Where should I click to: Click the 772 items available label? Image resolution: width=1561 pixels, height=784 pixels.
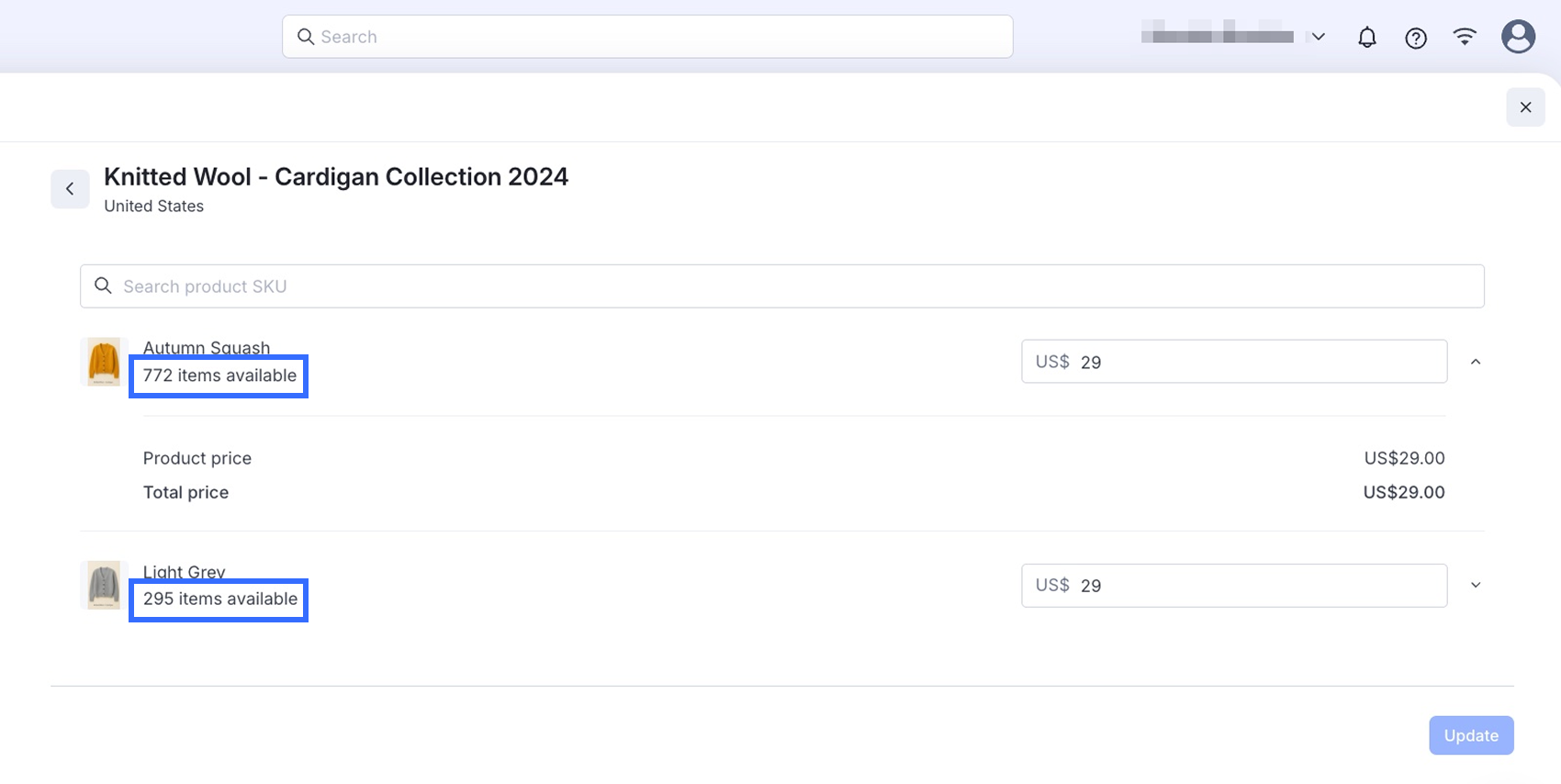(x=219, y=375)
